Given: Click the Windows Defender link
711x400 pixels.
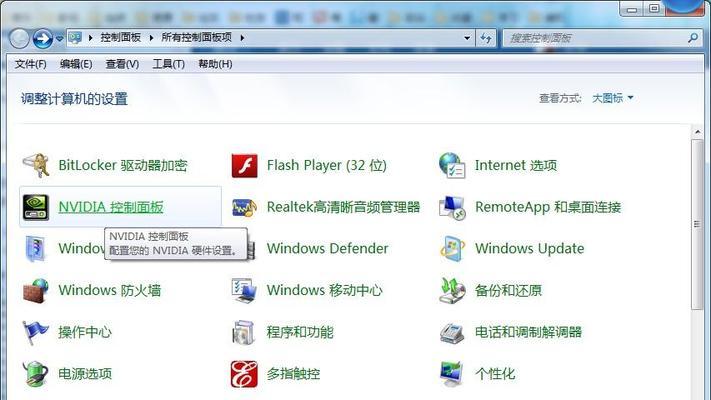Looking at the screenshot, I should pyautogui.click(x=327, y=249).
